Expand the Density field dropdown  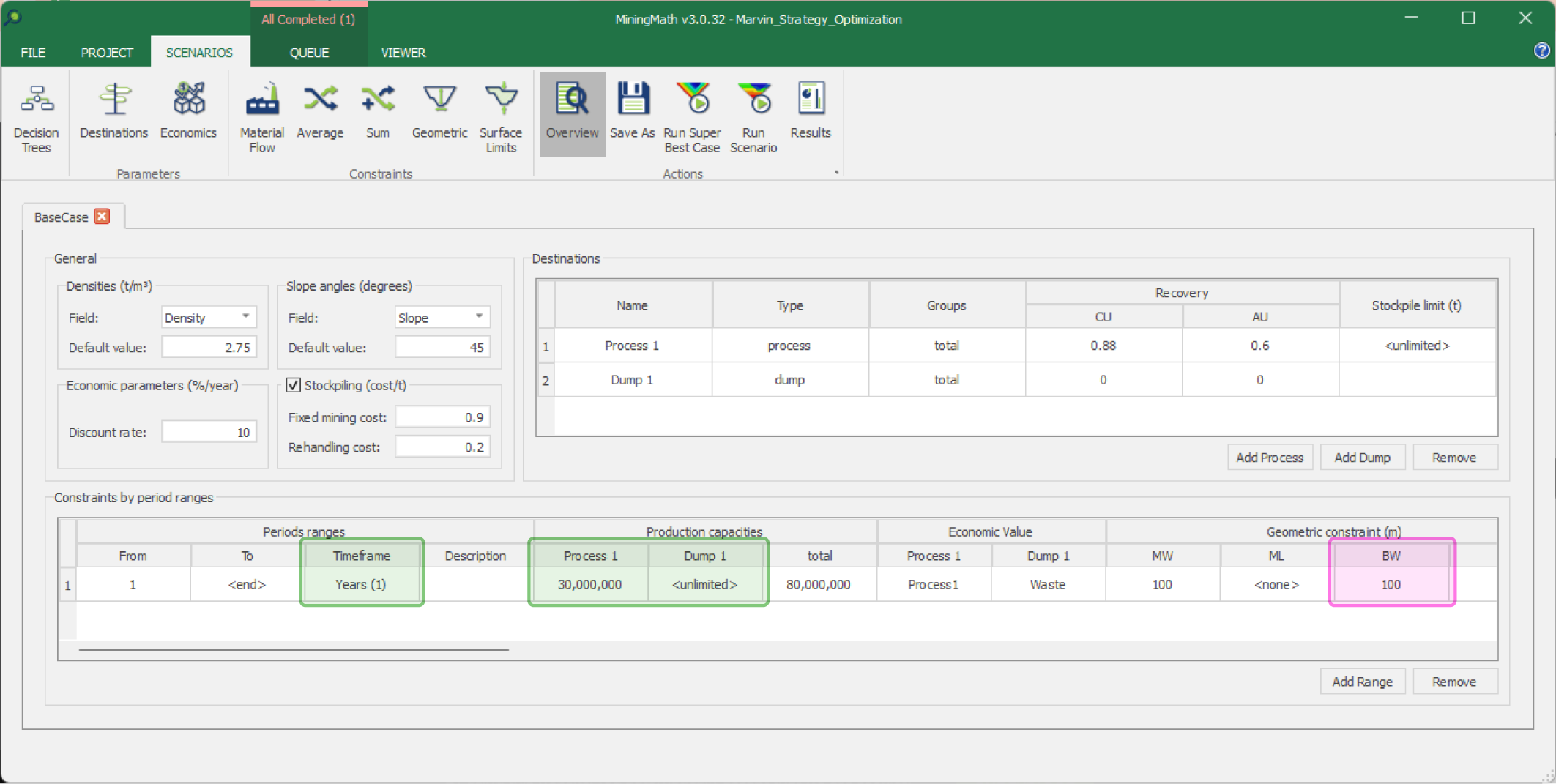click(246, 317)
